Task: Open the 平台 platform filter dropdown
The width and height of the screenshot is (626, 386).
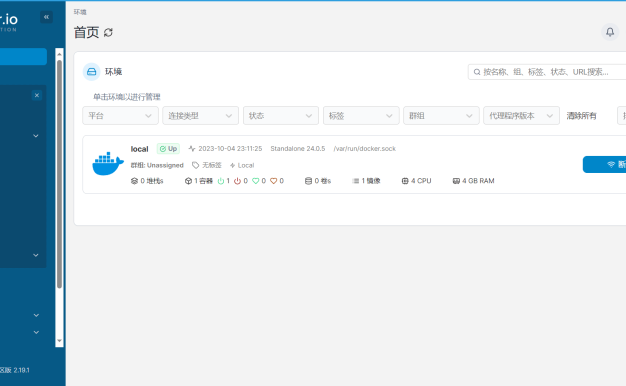Action: click(x=120, y=116)
